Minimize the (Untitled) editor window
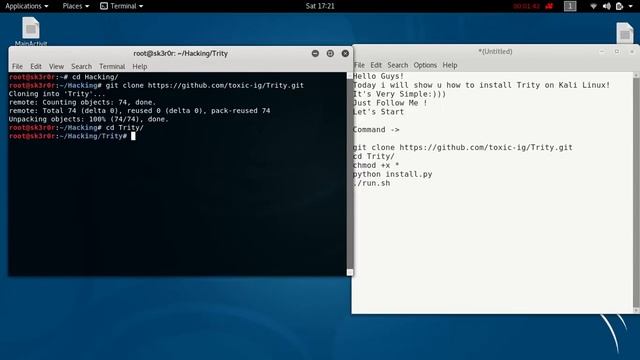This screenshot has width=640, height=360. [x=602, y=51]
